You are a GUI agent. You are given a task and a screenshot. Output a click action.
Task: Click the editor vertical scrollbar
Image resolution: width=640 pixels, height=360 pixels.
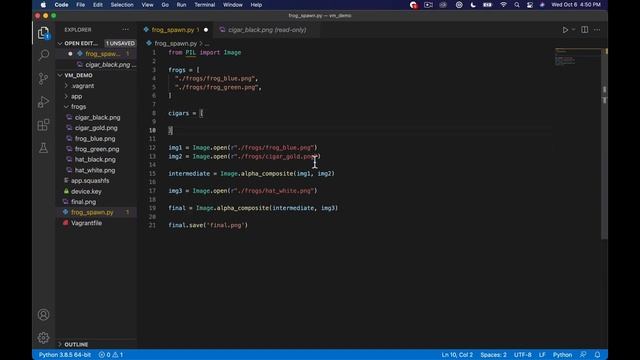[604, 143]
